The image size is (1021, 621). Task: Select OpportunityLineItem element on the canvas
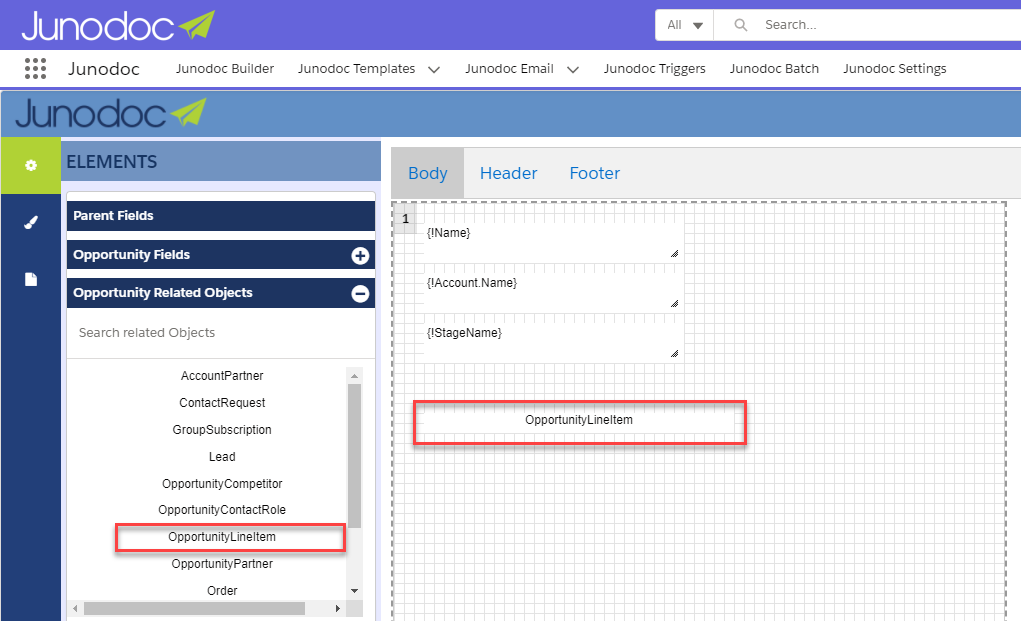point(580,422)
